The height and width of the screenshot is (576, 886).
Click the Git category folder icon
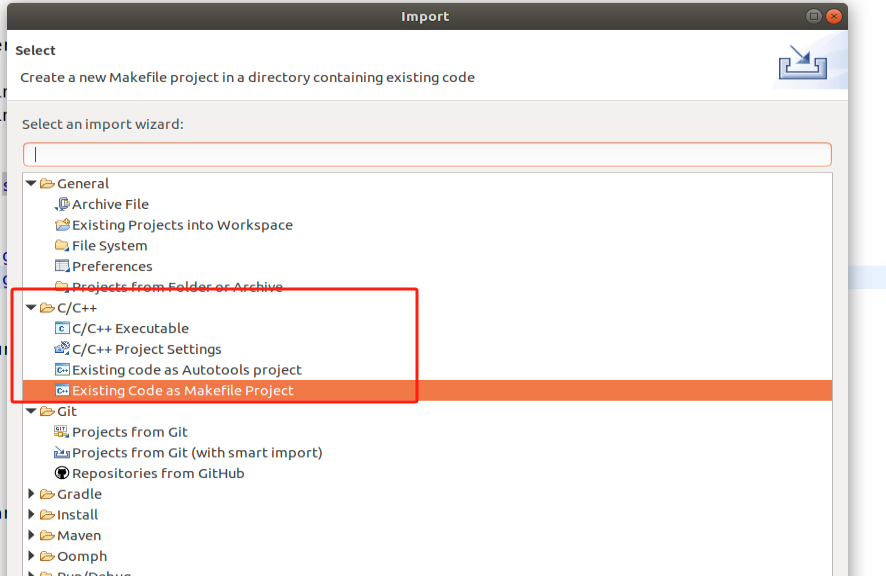click(47, 412)
